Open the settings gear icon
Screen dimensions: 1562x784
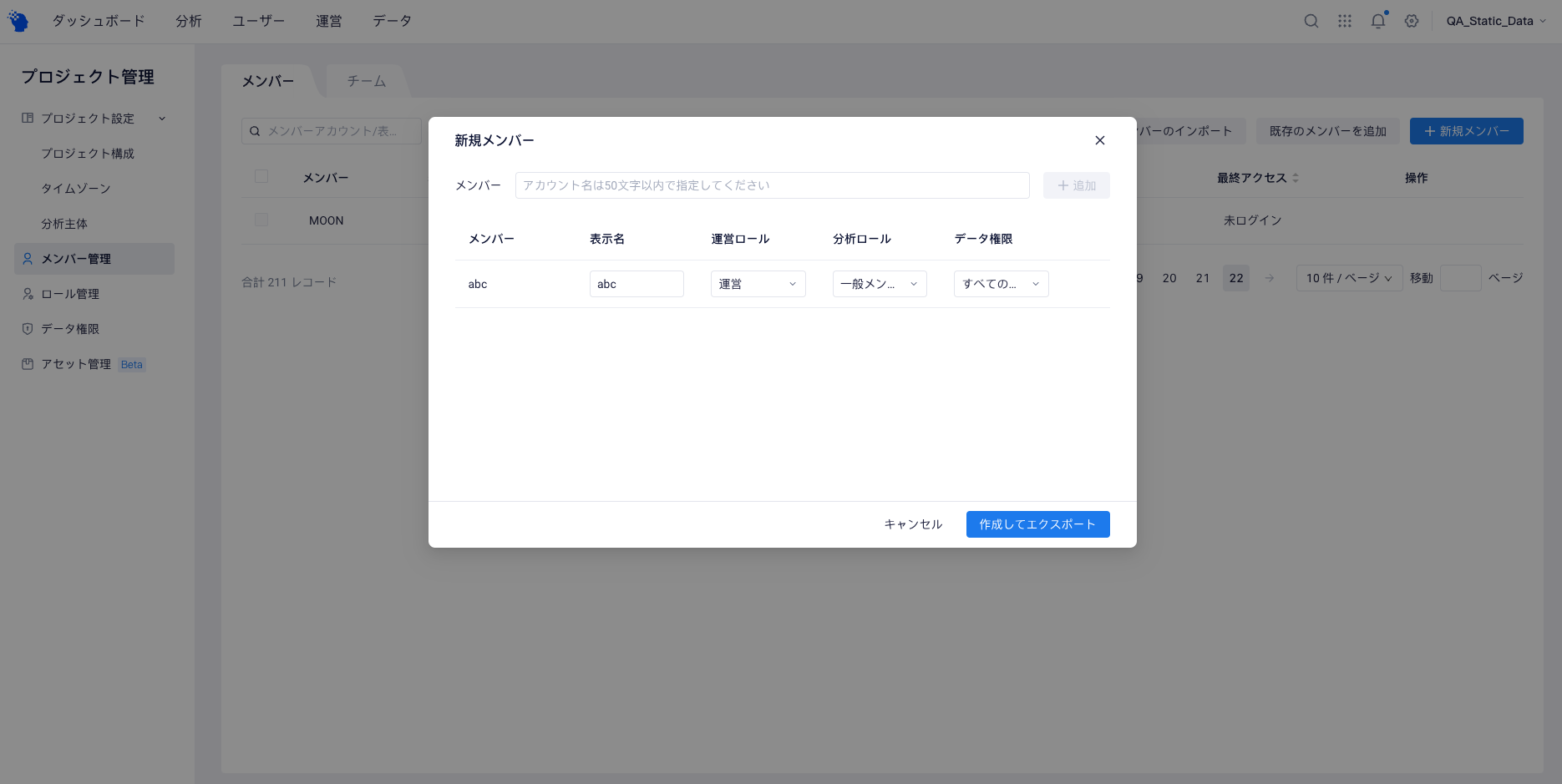pos(1412,21)
